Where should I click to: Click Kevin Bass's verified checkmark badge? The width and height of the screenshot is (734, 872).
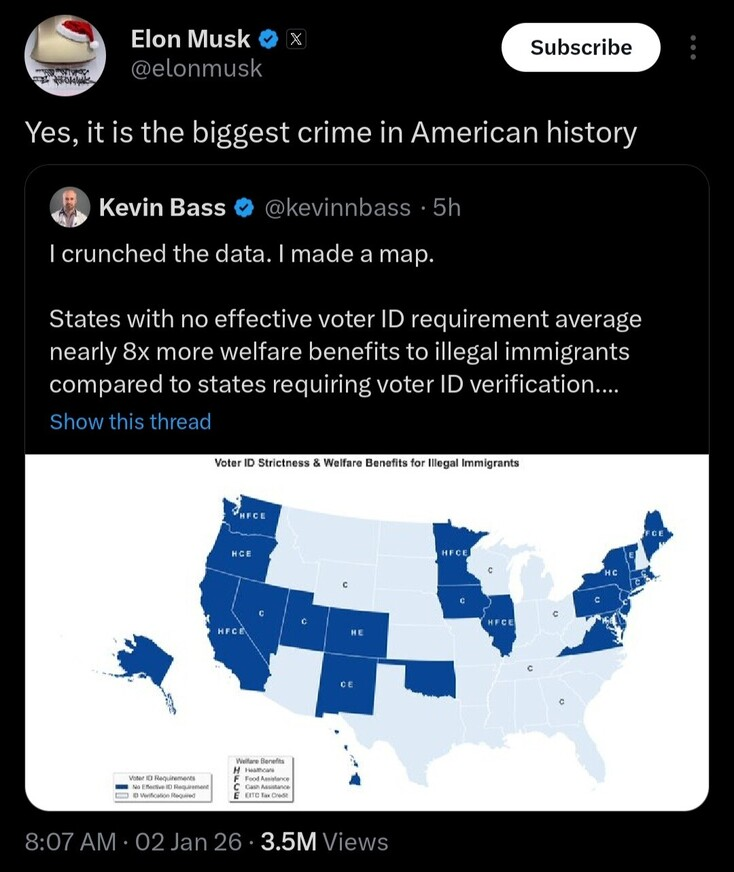[x=244, y=208]
